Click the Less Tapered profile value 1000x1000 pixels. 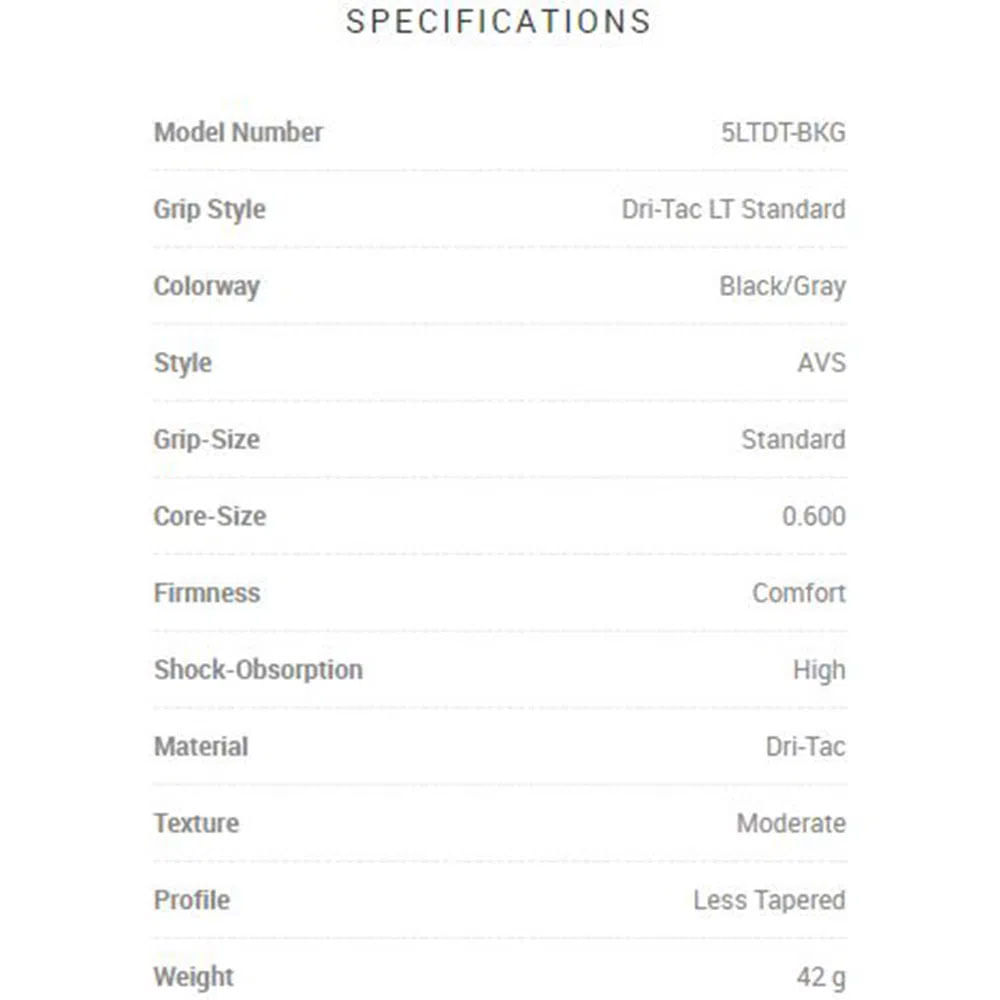coord(769,901)
